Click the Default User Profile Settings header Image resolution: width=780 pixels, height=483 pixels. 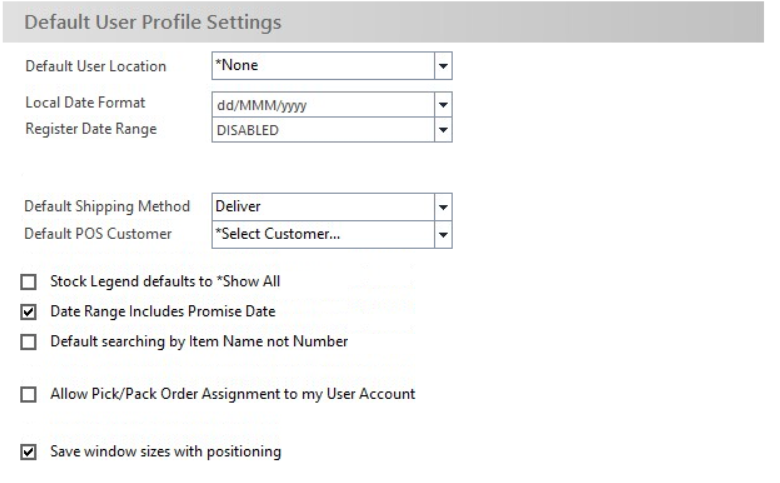153,22
